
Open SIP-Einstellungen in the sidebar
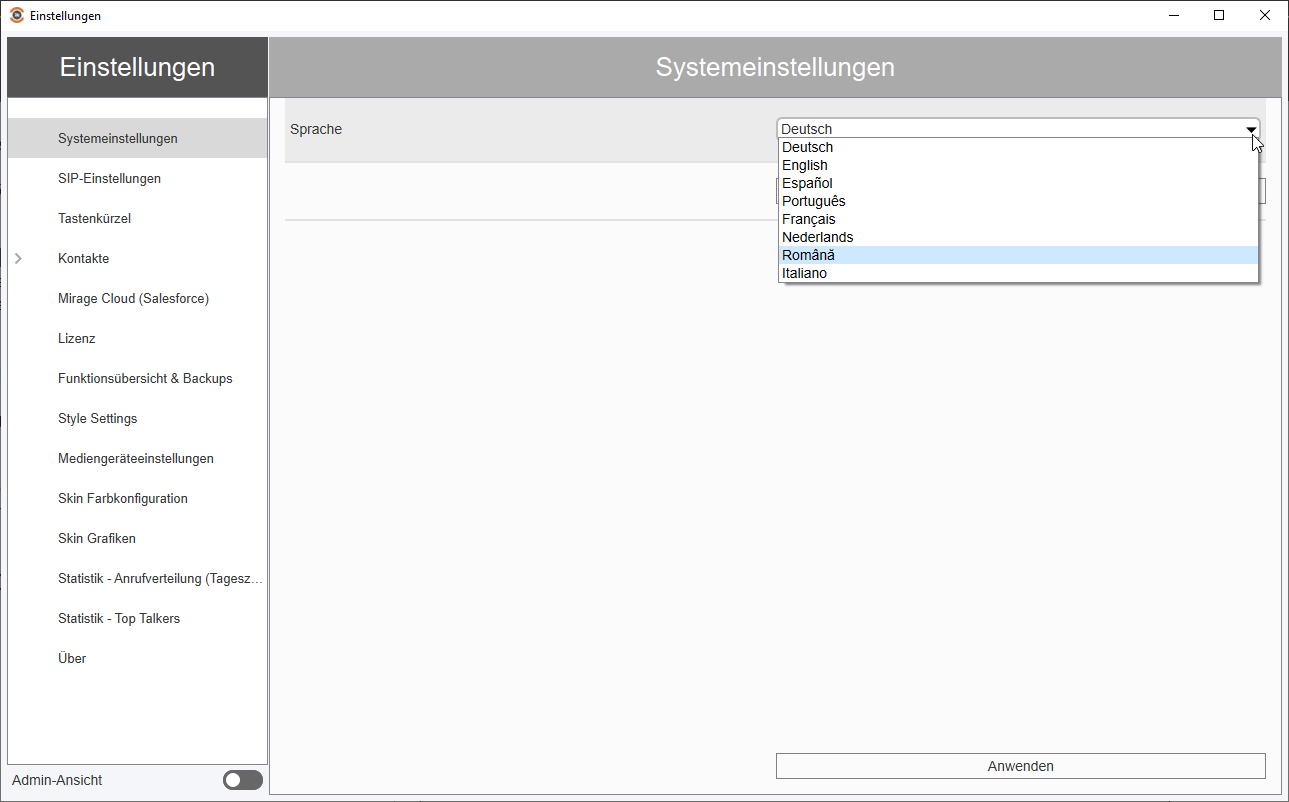138,178
